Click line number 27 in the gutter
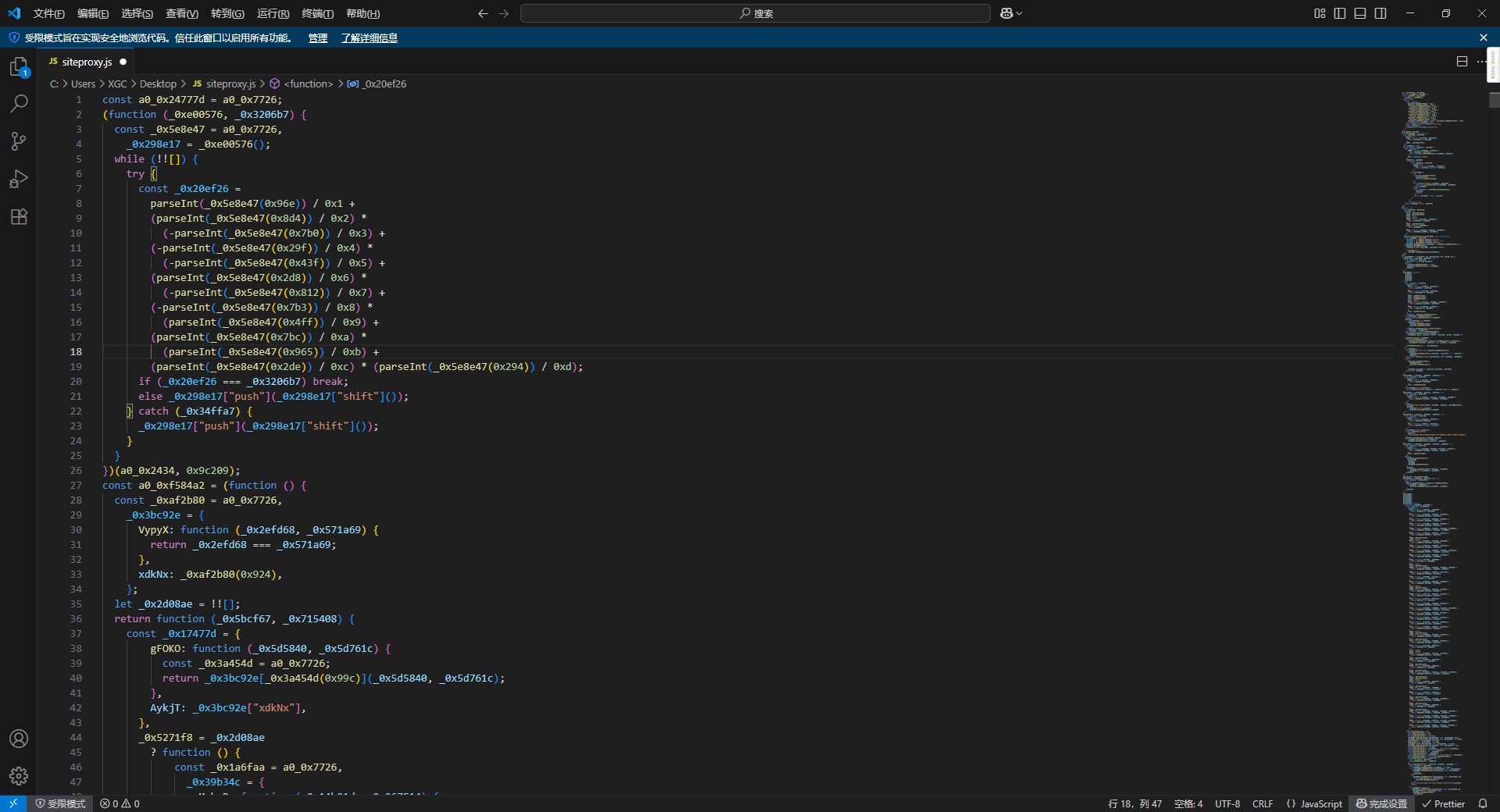The height and width of the screenshot is (812, 1500). tap(76, 486)
